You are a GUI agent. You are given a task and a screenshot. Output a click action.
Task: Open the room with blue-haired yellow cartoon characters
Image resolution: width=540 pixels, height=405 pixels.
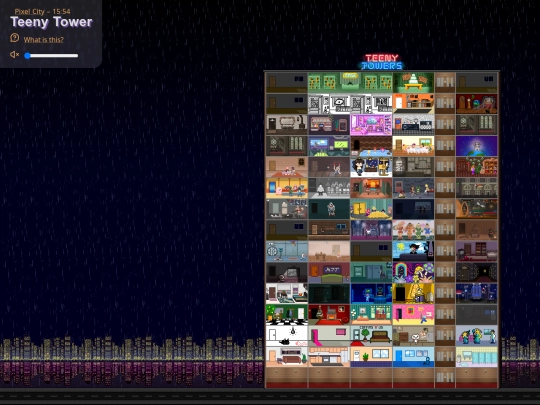tap(477, 335)
